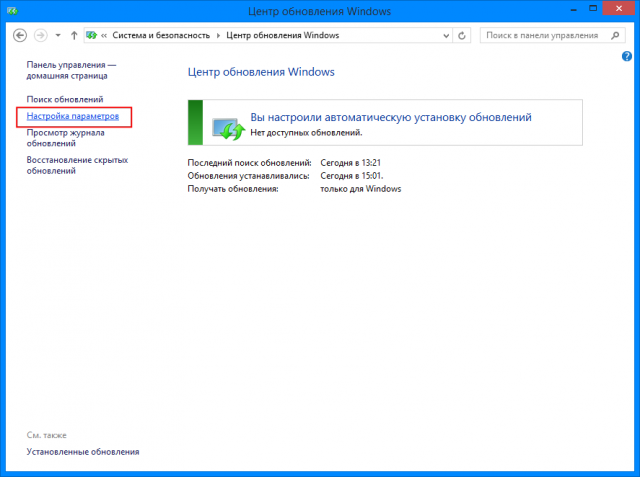Go up one level with Up arrow
Image resolution: width=640 pixels, height=477 pixels.
tap(74, 35)
